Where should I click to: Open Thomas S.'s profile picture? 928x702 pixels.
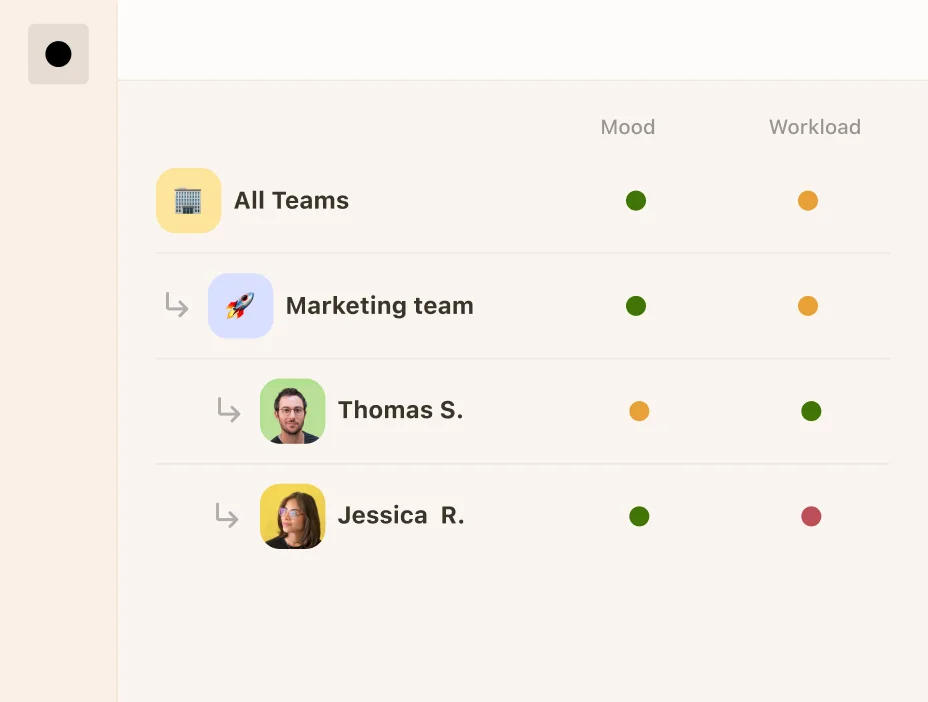(x=292, y=410)
